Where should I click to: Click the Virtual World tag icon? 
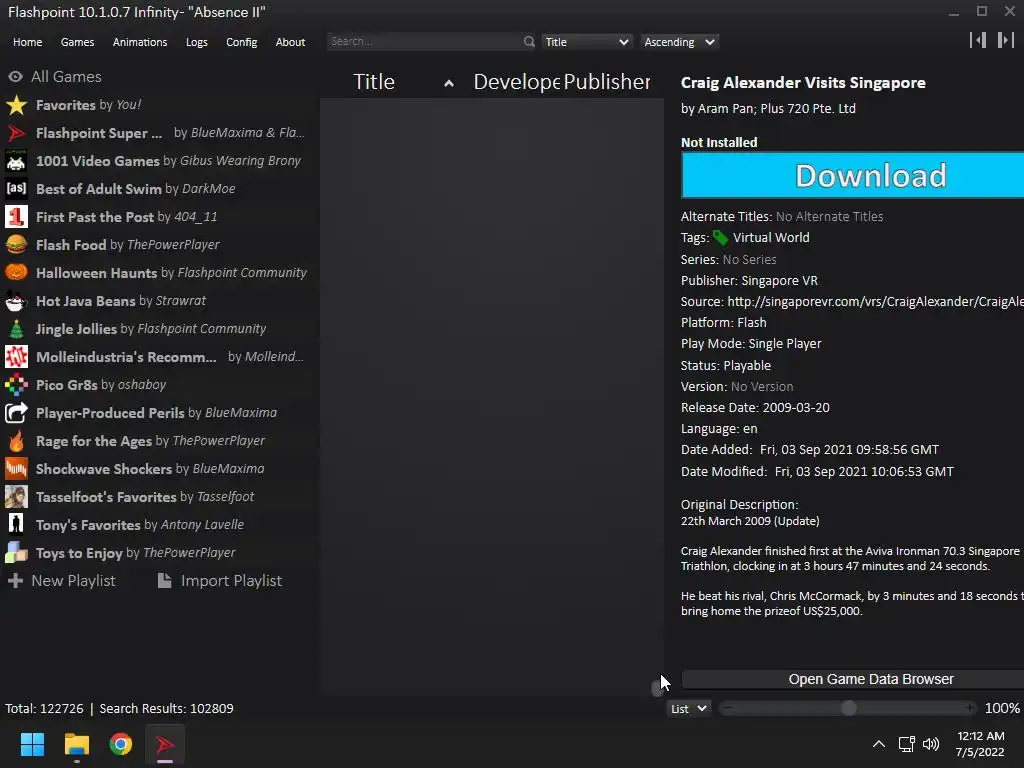pos(720,238)
